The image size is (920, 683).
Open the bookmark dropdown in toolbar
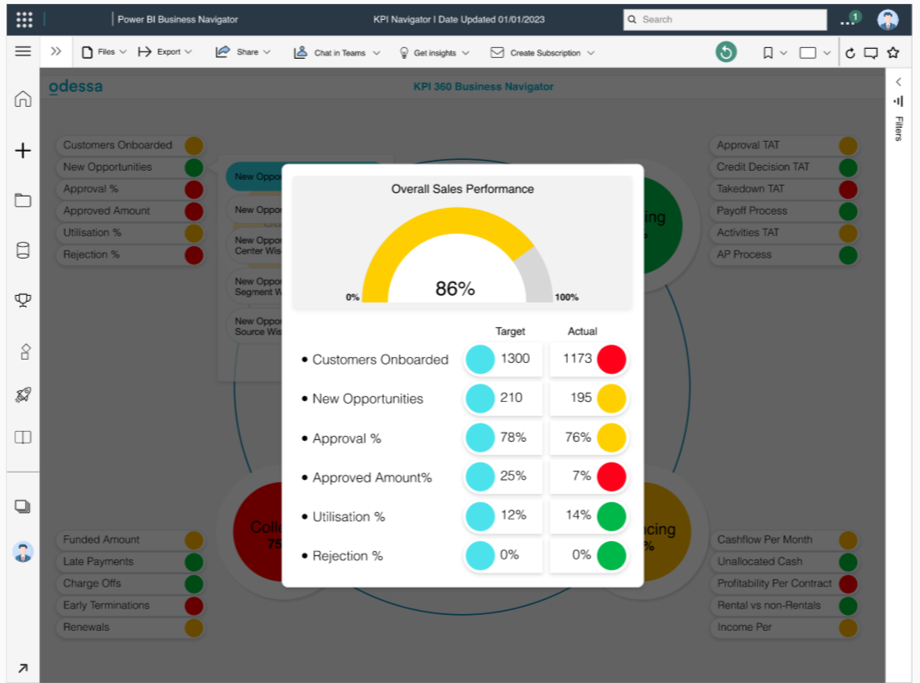pyautogui.click(x=774, y=53)
